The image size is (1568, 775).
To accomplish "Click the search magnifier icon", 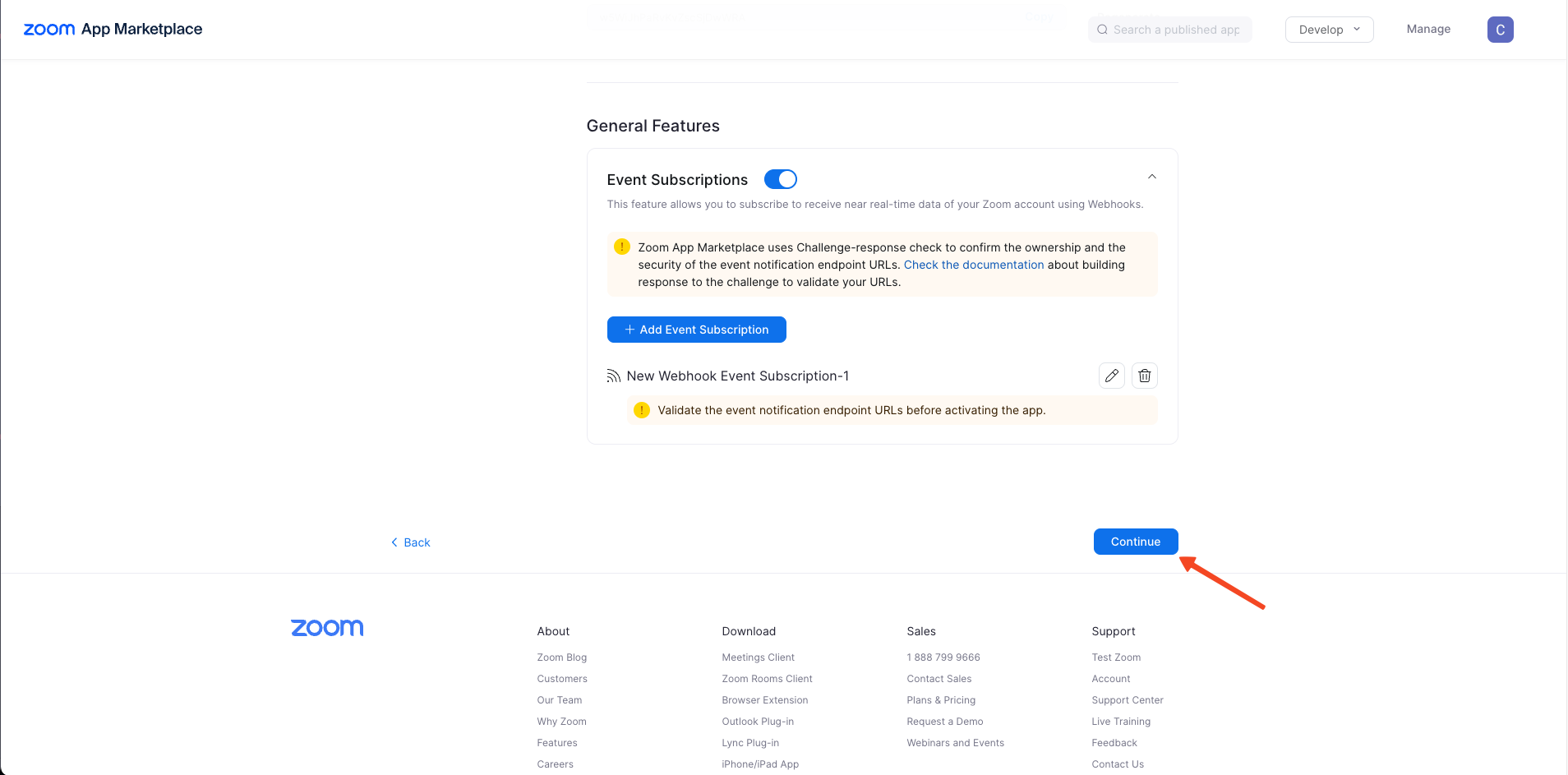I will click(x=1102, y=30).
